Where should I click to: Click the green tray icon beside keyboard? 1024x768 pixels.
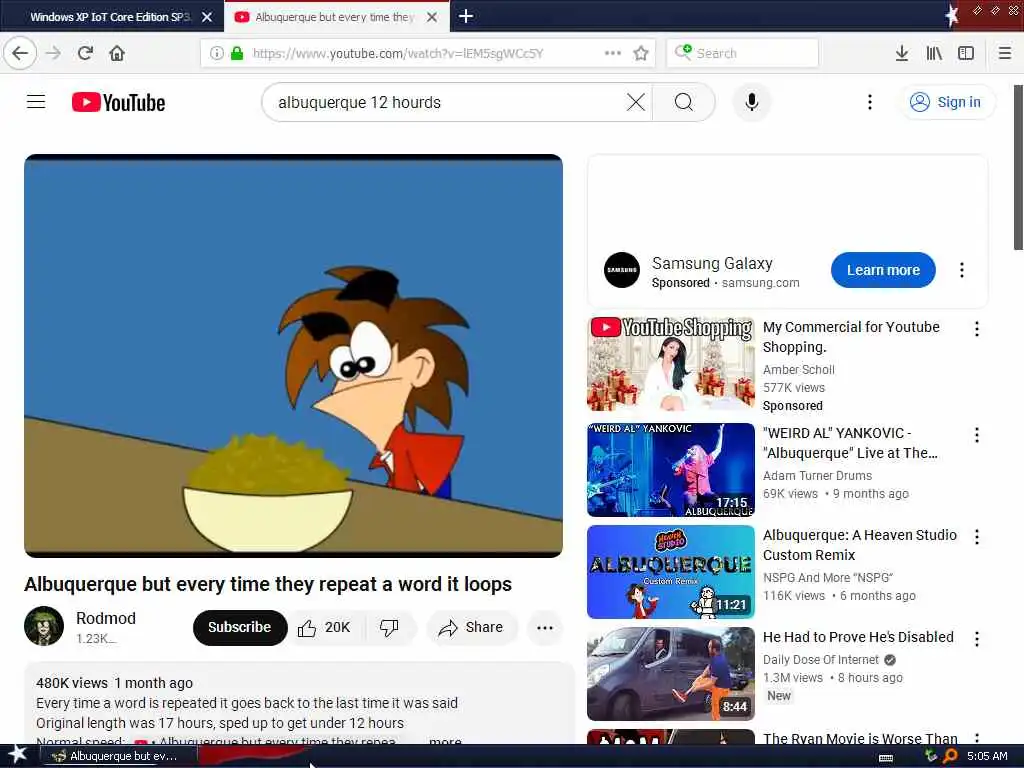pos(931,756)
